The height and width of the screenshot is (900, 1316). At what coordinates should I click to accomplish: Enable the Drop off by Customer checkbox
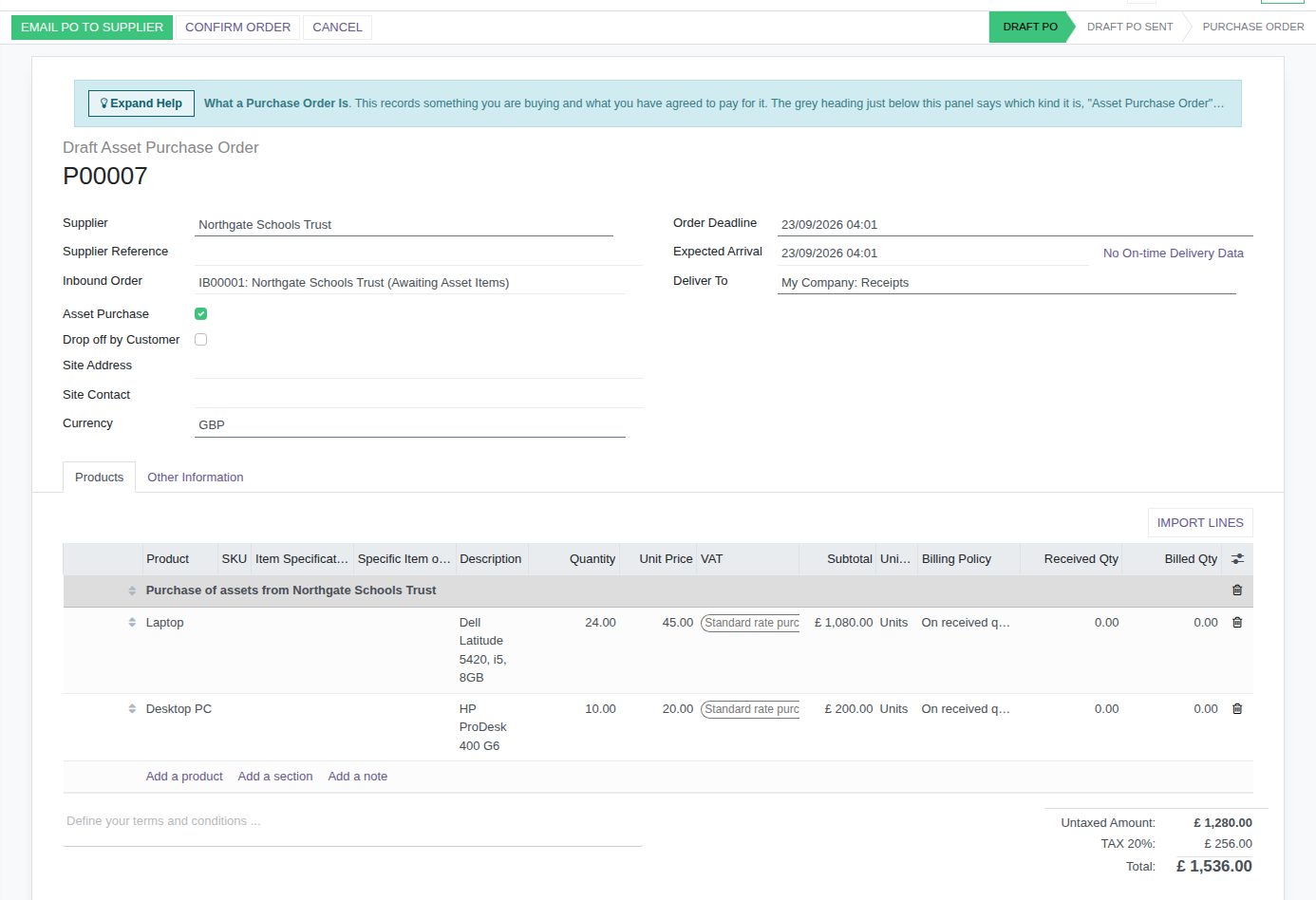[200, 340]
